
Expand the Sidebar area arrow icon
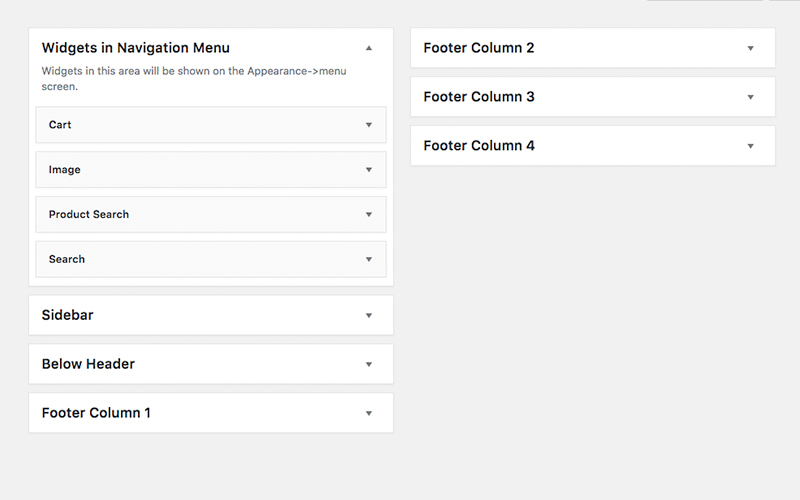click(369, 316)
